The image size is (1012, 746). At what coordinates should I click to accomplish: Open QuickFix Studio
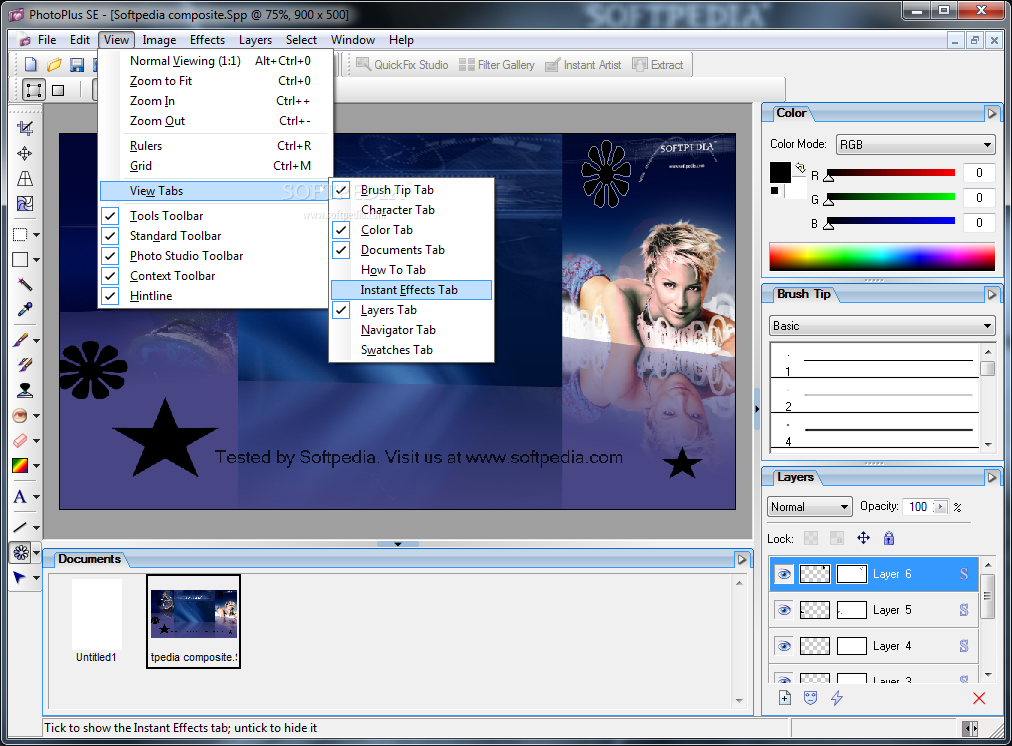pyautogui.click(x=402, y=65)
